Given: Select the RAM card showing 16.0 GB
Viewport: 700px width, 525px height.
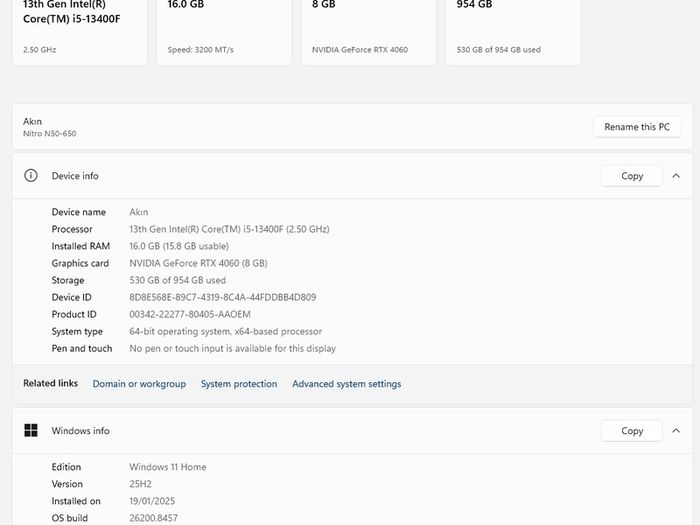Looking at the screenshot, I should pos(224,31).
